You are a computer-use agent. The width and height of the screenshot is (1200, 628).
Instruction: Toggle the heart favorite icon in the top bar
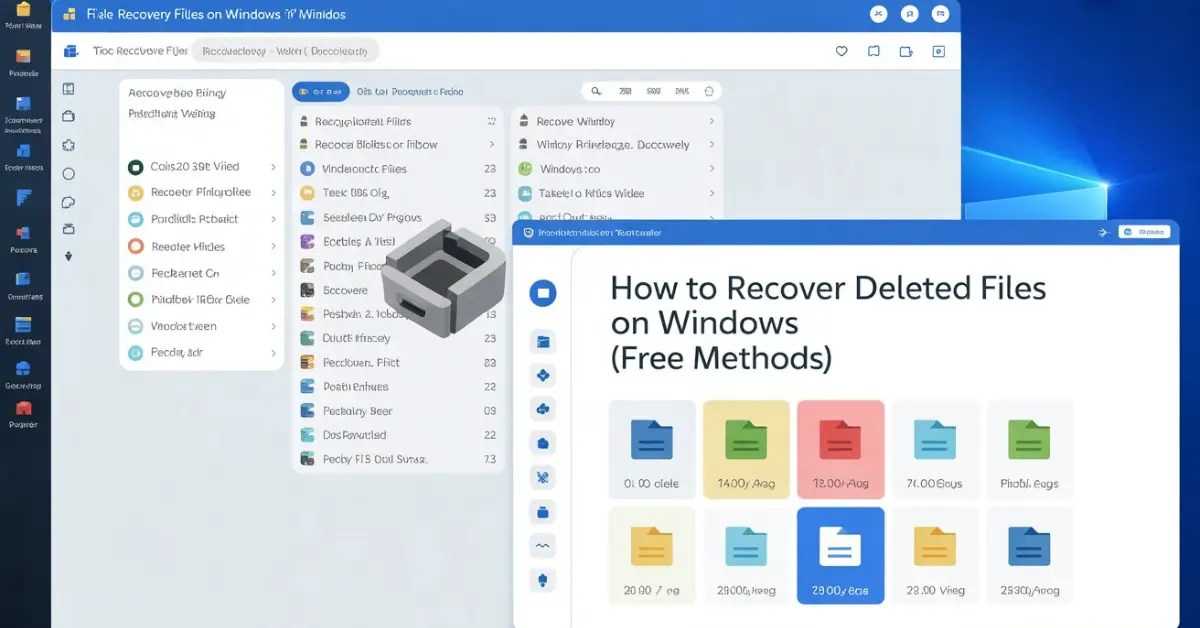(x=841, y=50)
